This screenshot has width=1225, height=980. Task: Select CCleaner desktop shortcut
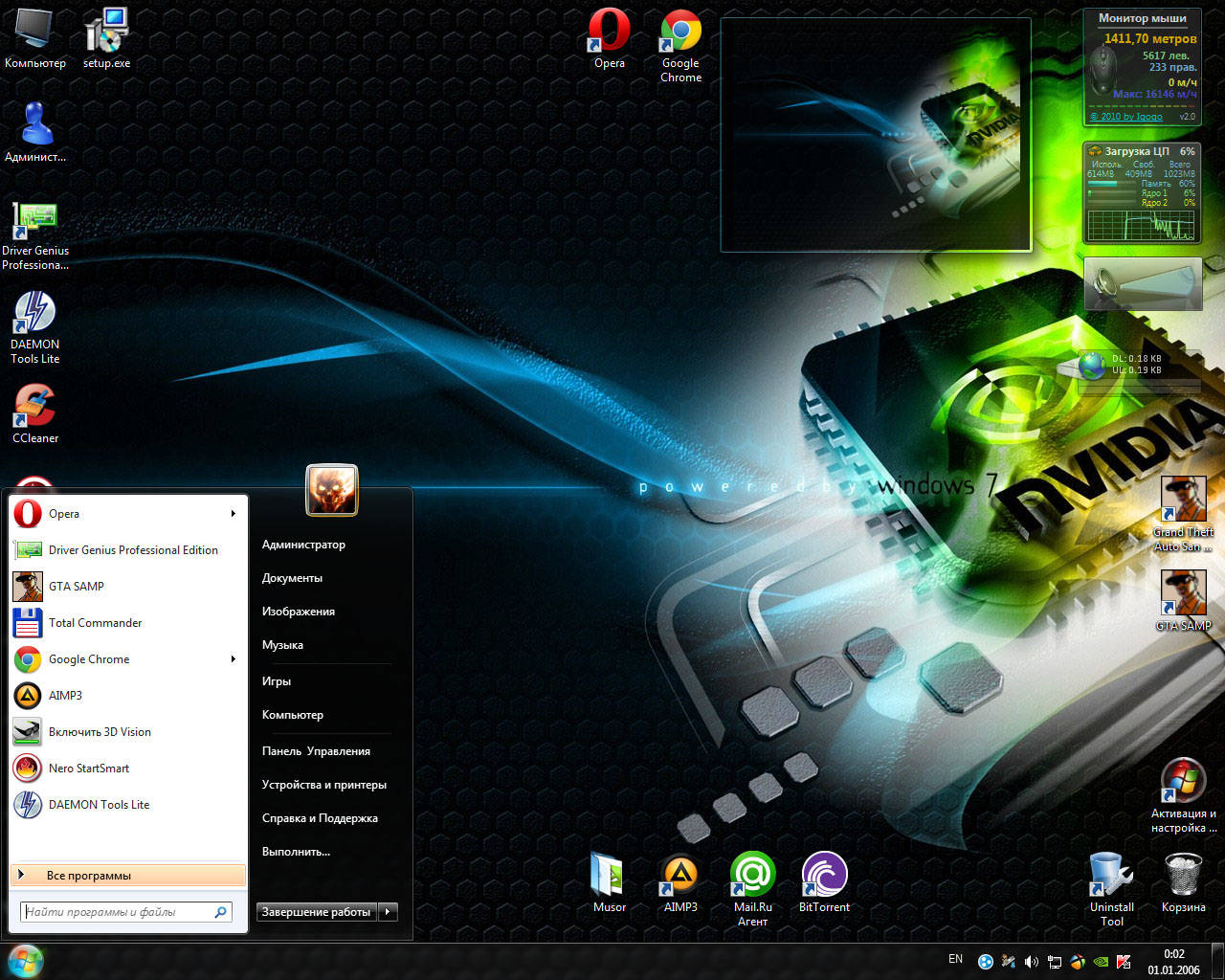[35, 413]
